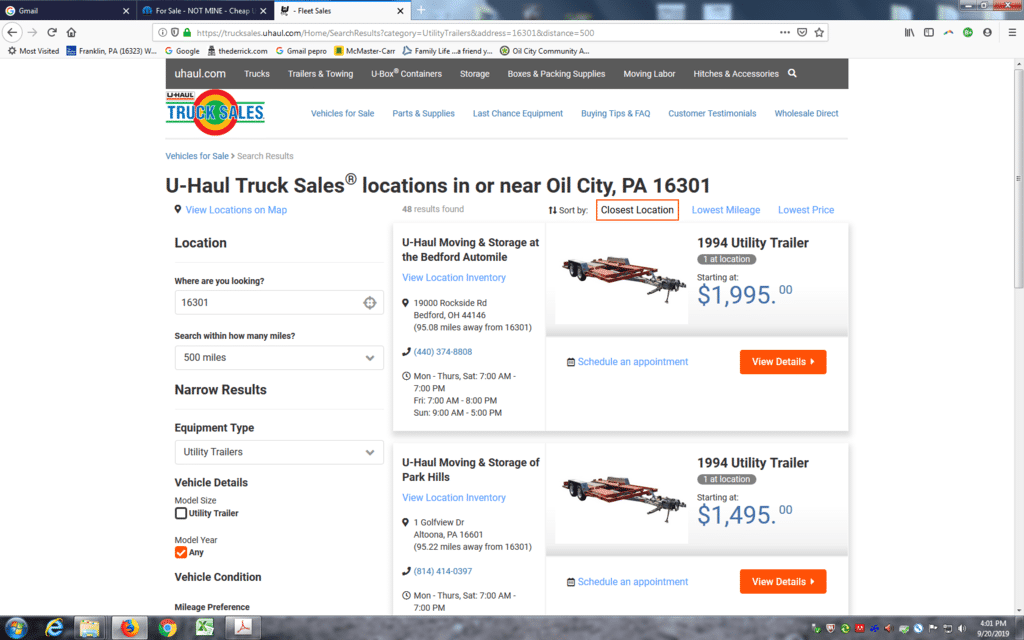Expand the 500 miles distance dropdown

tap(279, 358)
